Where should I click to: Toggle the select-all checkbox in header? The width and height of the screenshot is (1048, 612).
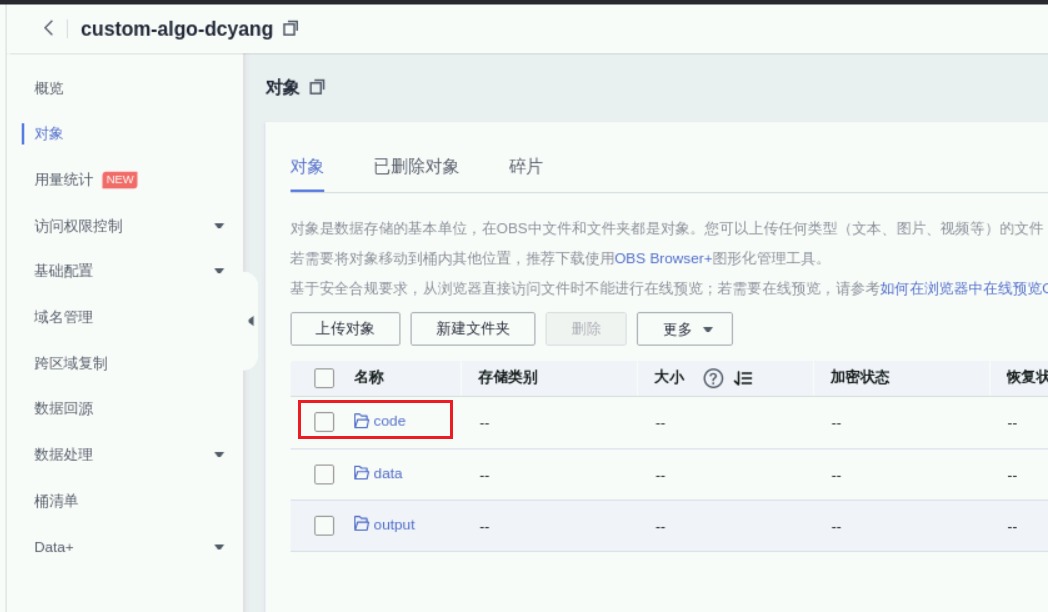pyautogui.click(x=324, y=378)
